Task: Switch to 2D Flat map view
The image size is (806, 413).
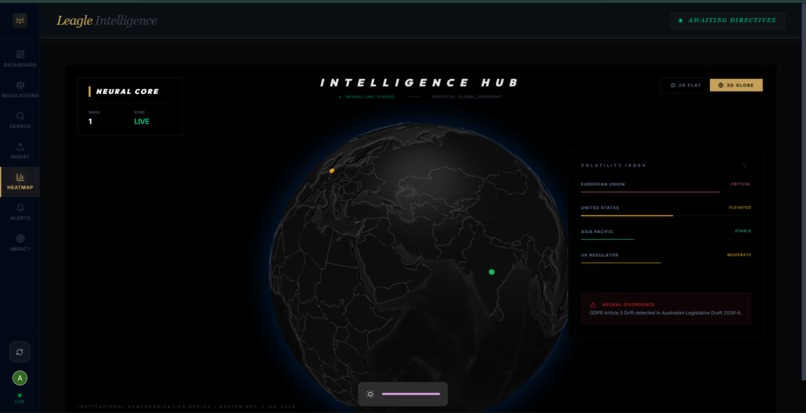Action: (x=685, y=85)
